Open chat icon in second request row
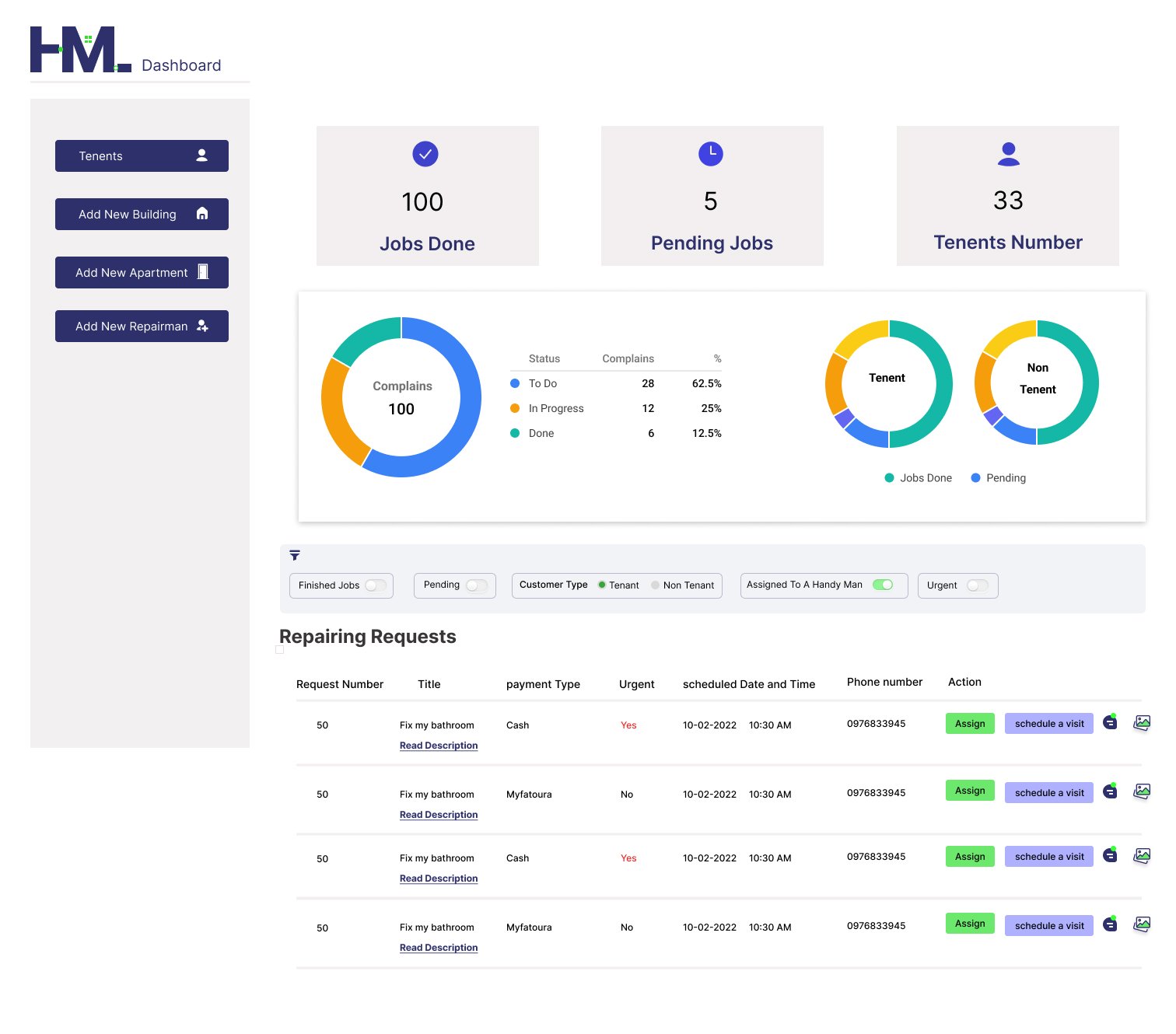 [x=1110, y=791]
